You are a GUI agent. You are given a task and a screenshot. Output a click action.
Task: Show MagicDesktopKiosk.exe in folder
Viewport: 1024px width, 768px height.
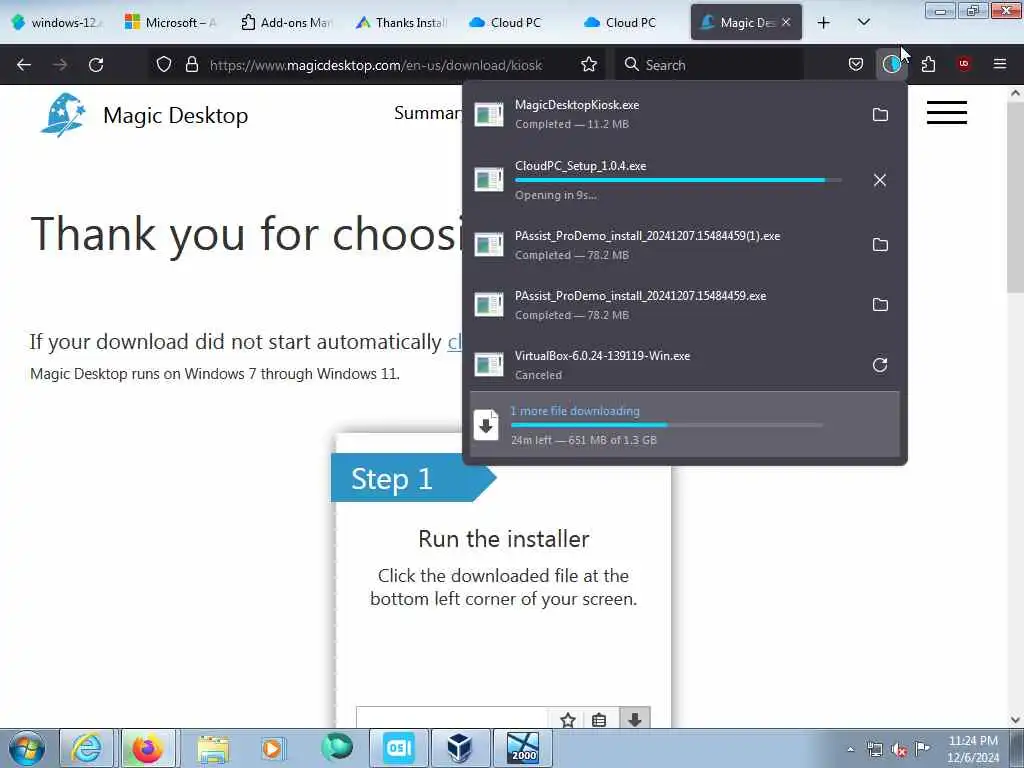(x=880, y=115)
